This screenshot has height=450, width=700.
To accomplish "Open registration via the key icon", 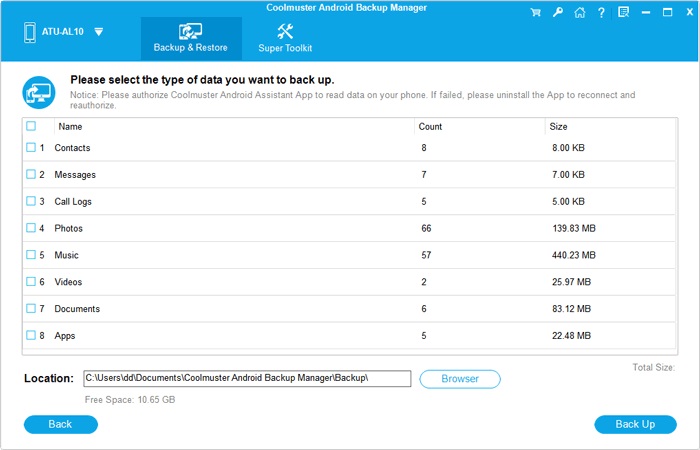I will [557, 13].
